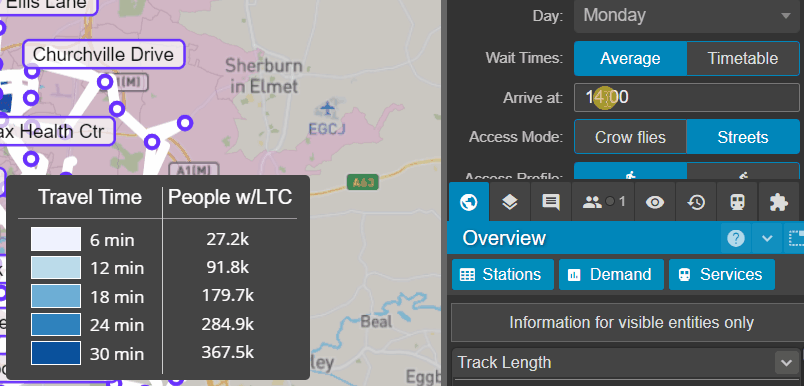The height and width of the screenshot is (386, 804).
Task: Open the users group icon tab
Action: coord(603,202)
